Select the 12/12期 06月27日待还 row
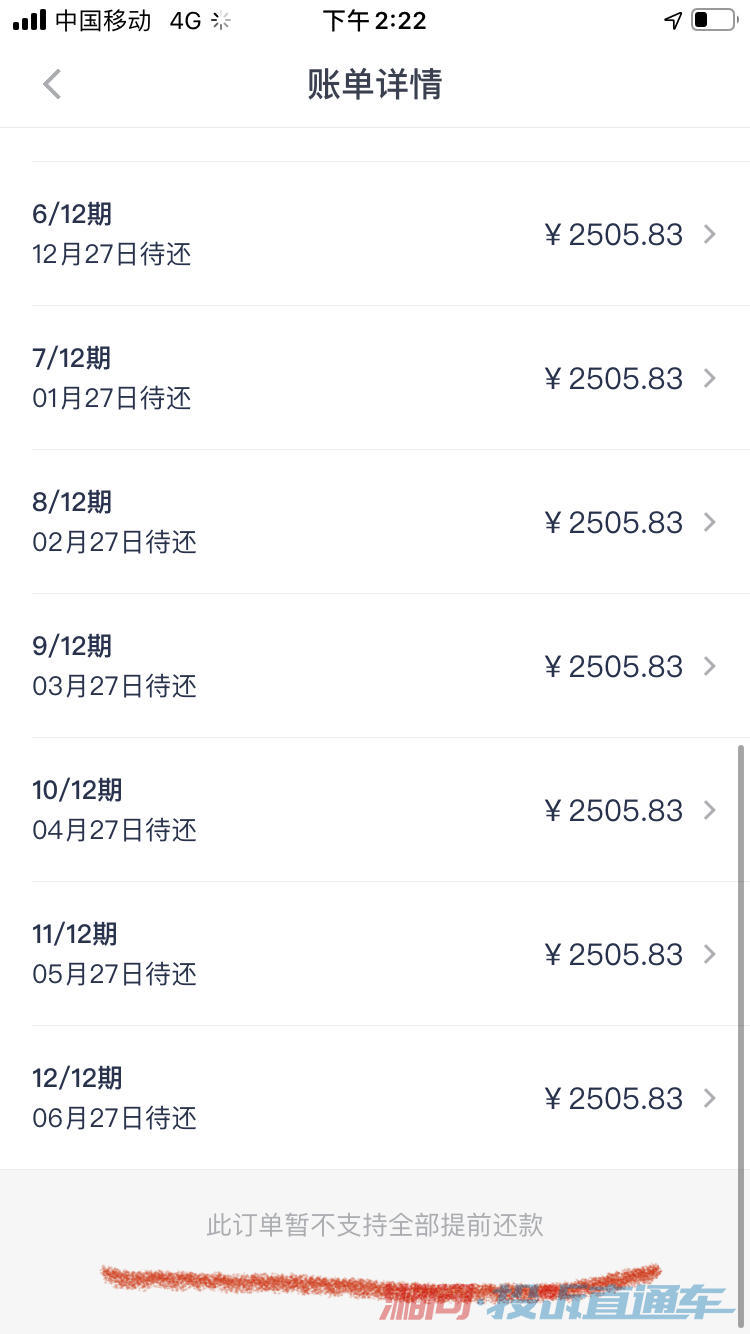750x1334 pixels. pos(375,1098)
